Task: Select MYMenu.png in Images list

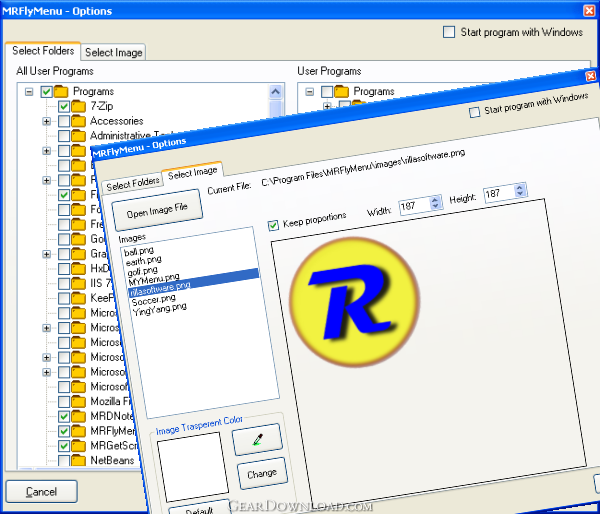Action: tap(154, 279)
